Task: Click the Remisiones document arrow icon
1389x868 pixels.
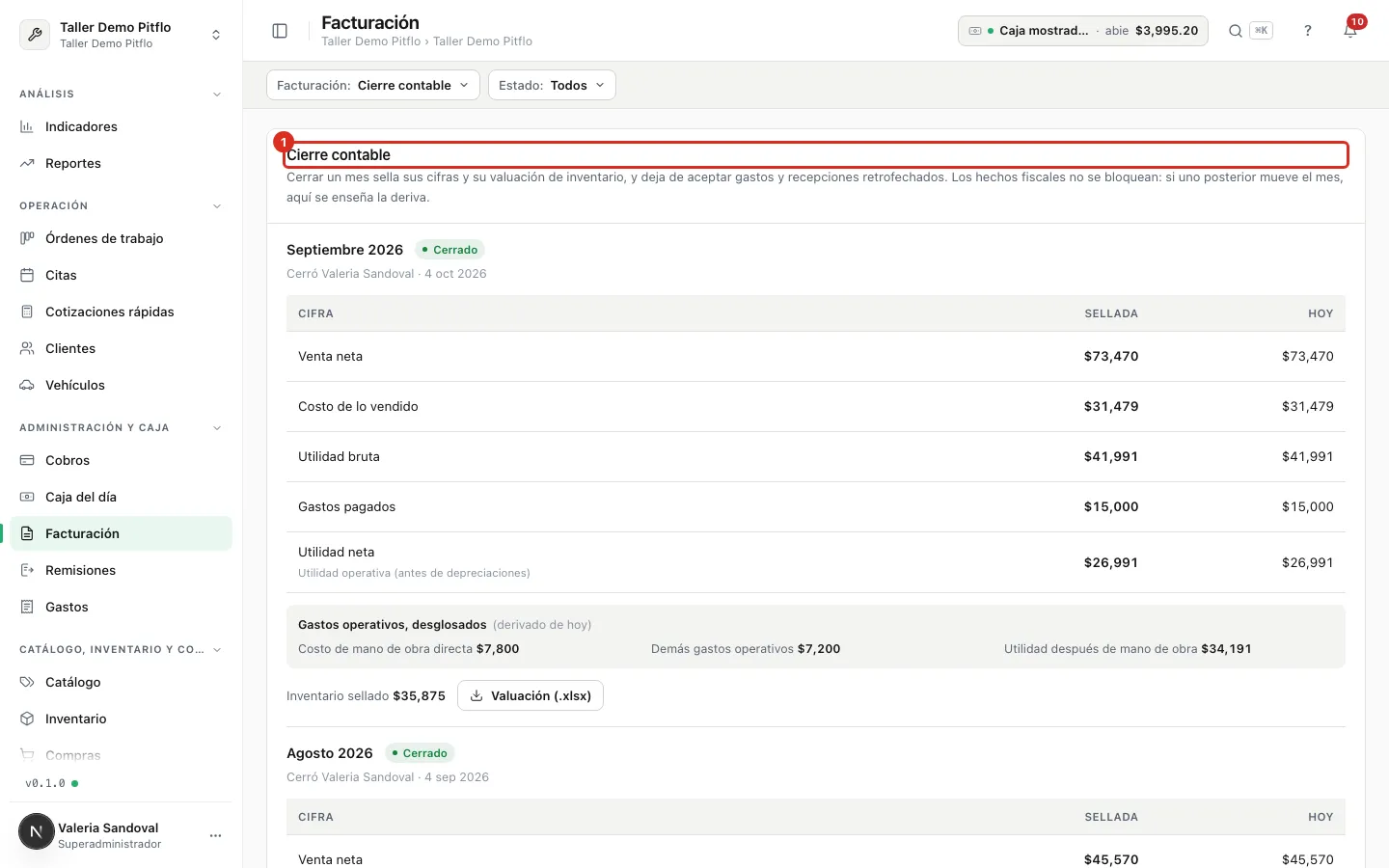Action: click(27, 570)
